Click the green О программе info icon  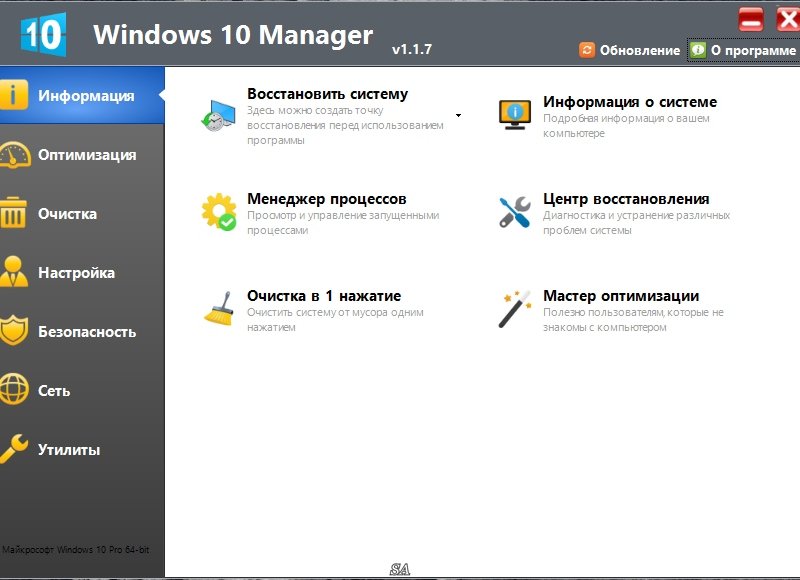pyautogui.click(x=698, y=50)
